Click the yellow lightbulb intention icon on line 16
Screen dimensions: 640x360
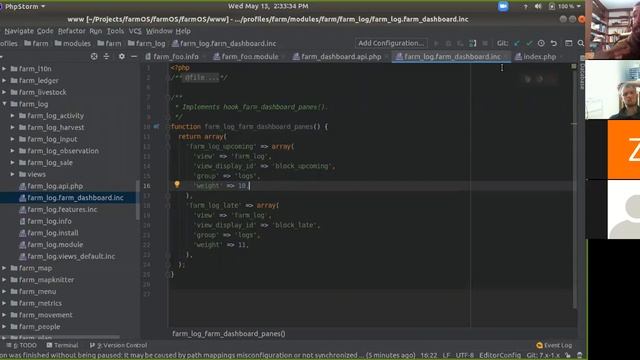pyautogui.click(x=177, y=184)
